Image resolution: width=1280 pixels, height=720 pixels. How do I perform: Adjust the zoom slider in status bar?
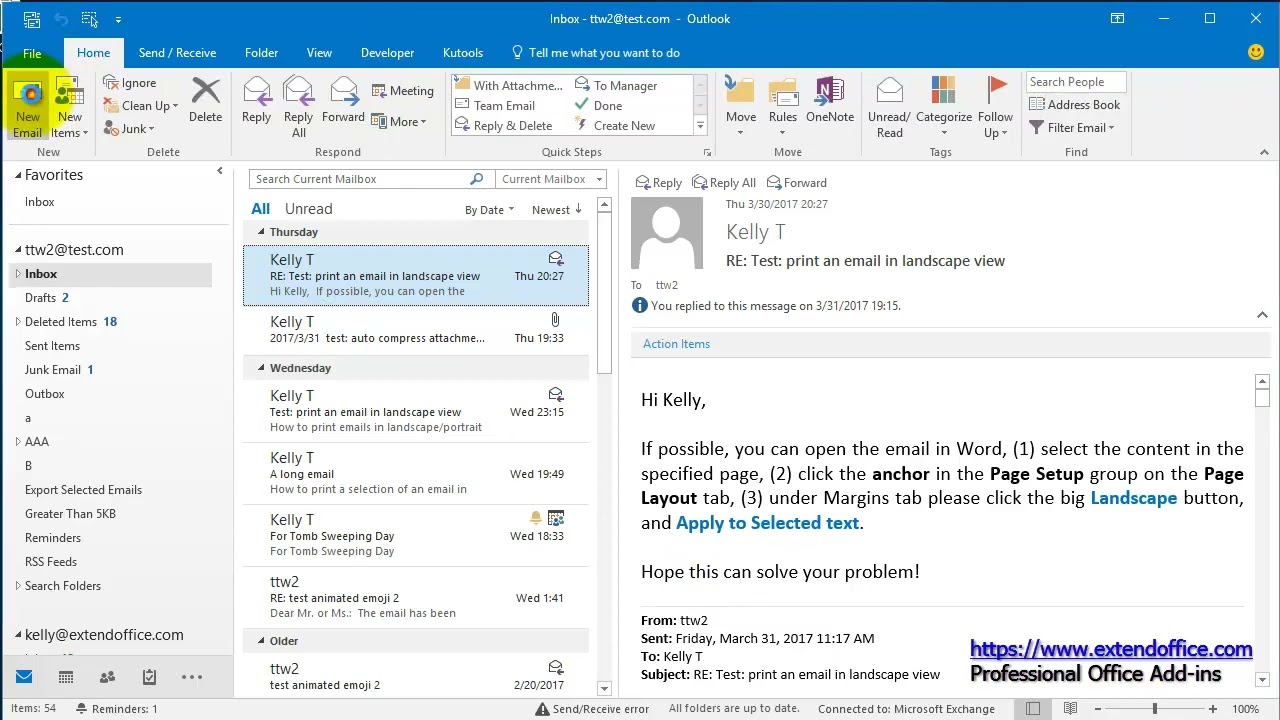pos(1155,708)
